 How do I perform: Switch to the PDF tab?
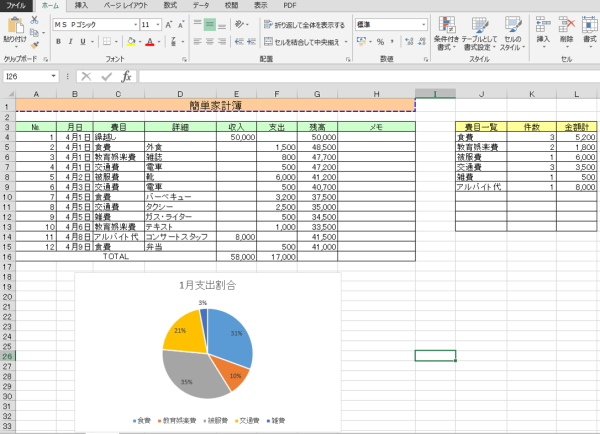pos(290,5)
